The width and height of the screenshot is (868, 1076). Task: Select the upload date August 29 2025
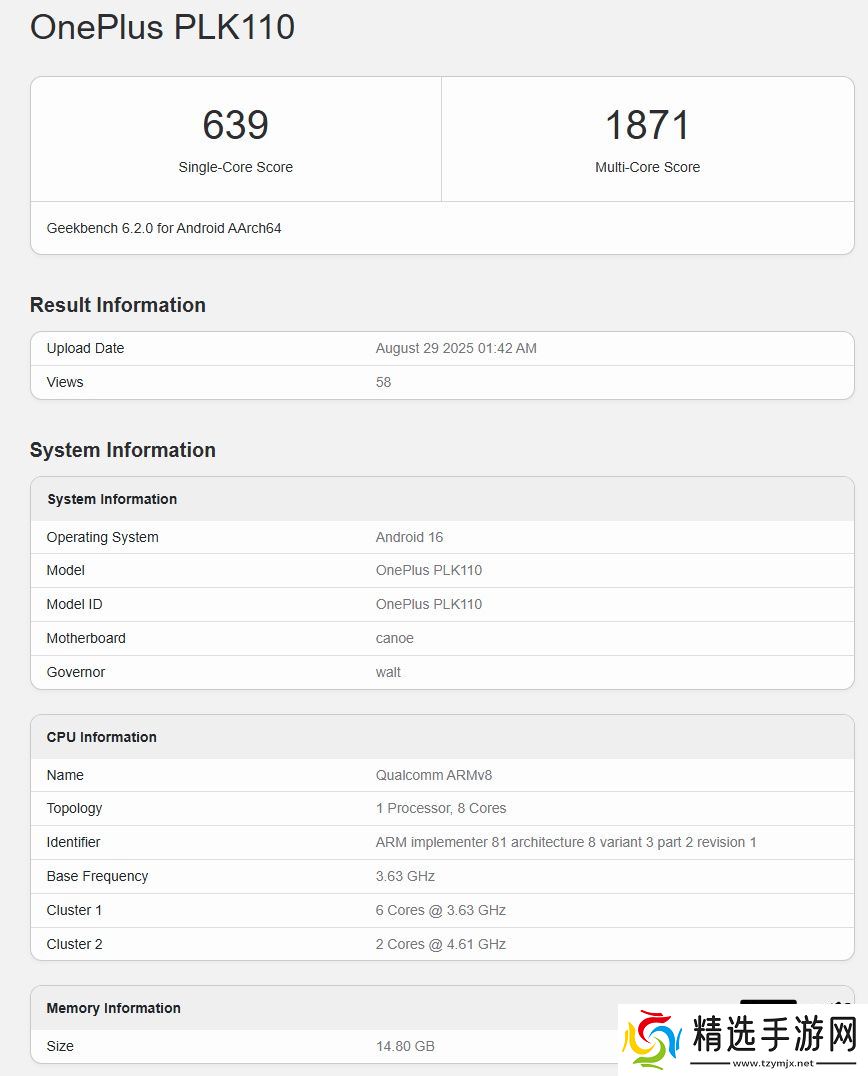[456, 348]
